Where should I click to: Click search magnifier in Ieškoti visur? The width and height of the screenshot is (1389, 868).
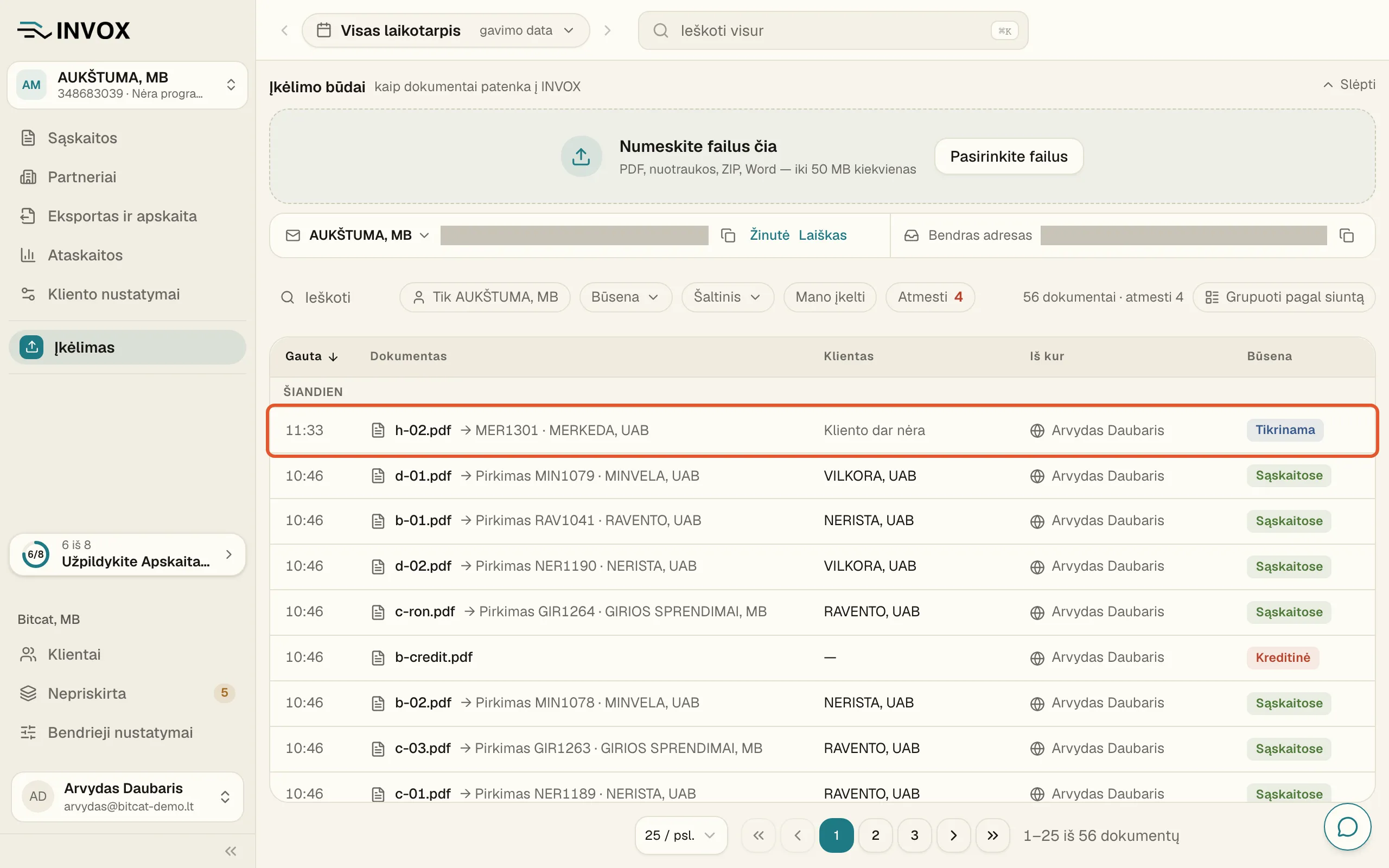(661, 30)
